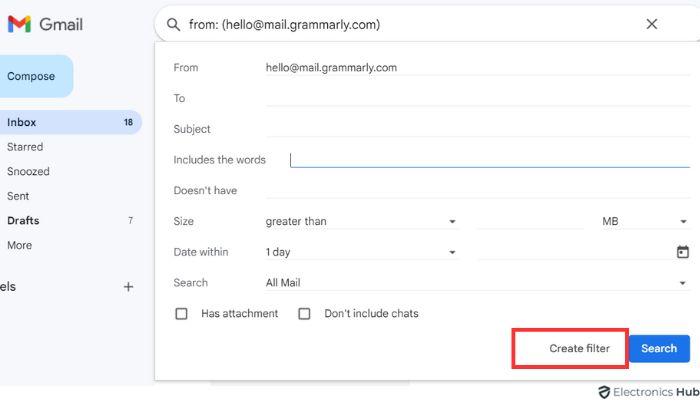Tick the Don't include chats checkbox
This screenshot has height=400, width=700.
(x=304, y=314)
